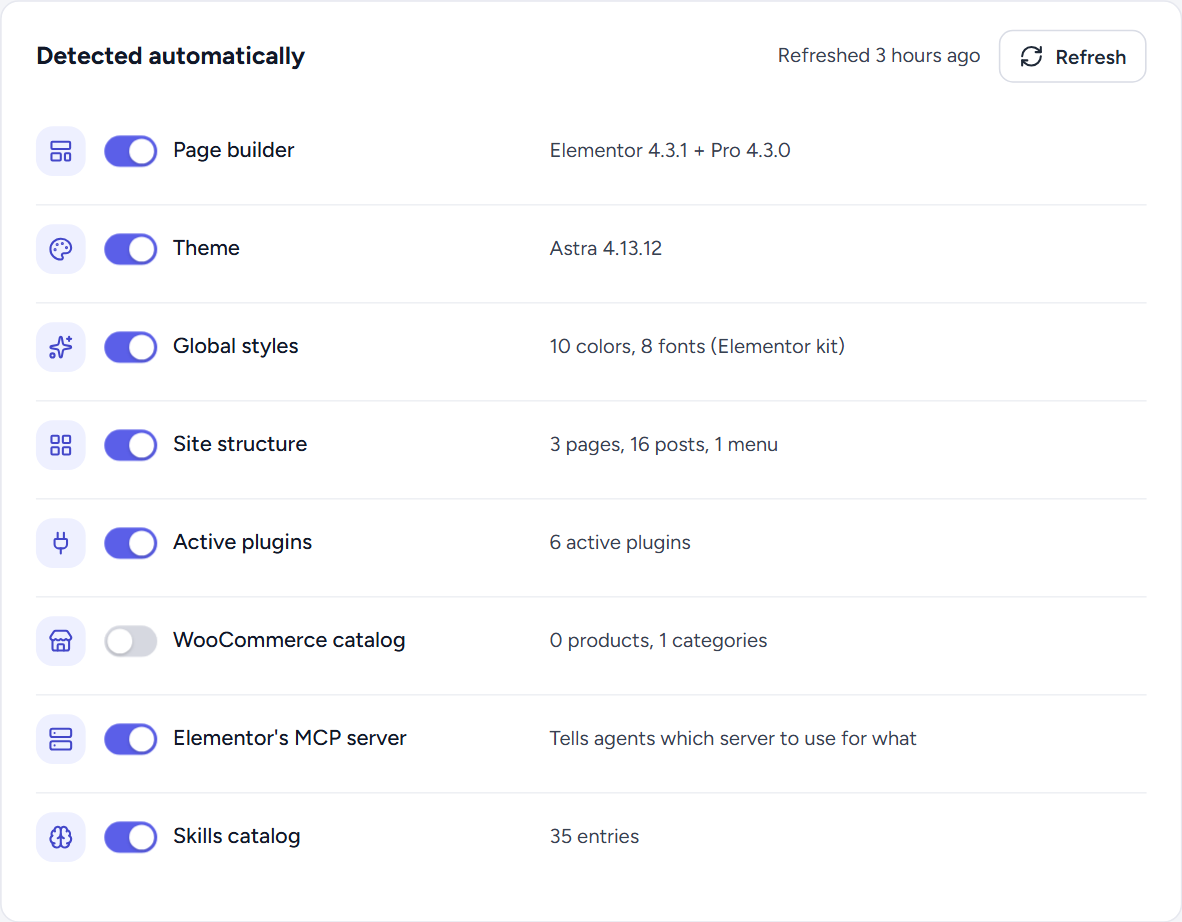Select the 'Site structure' label
The width and height of the screenshot is (1182, 922).
pyautogui.click(x=240, y=444)
